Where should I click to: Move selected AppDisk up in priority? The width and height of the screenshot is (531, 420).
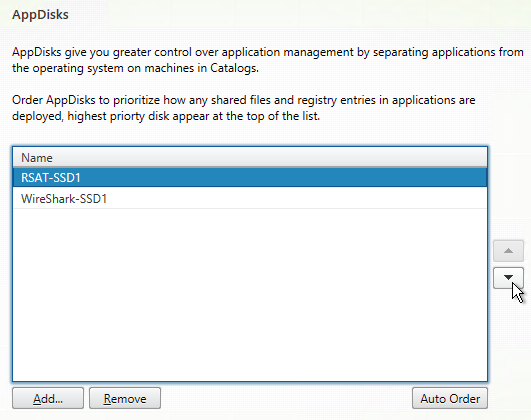pos(508,251)
